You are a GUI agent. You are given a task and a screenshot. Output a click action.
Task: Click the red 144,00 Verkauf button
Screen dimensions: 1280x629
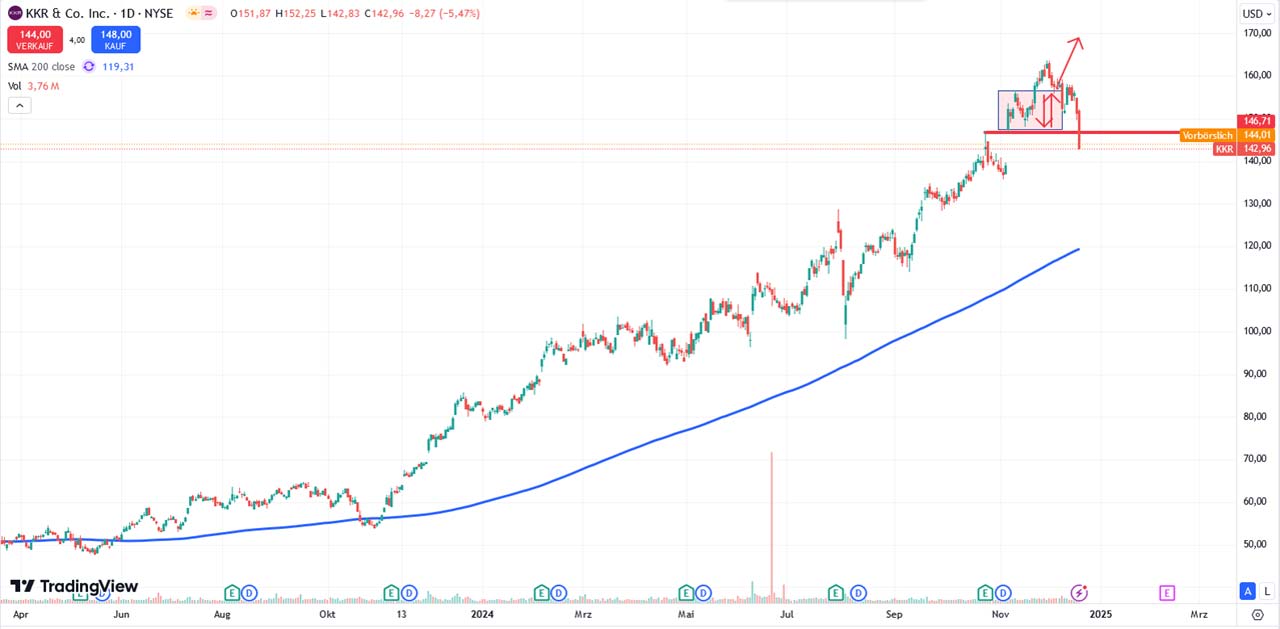point(35,39)
